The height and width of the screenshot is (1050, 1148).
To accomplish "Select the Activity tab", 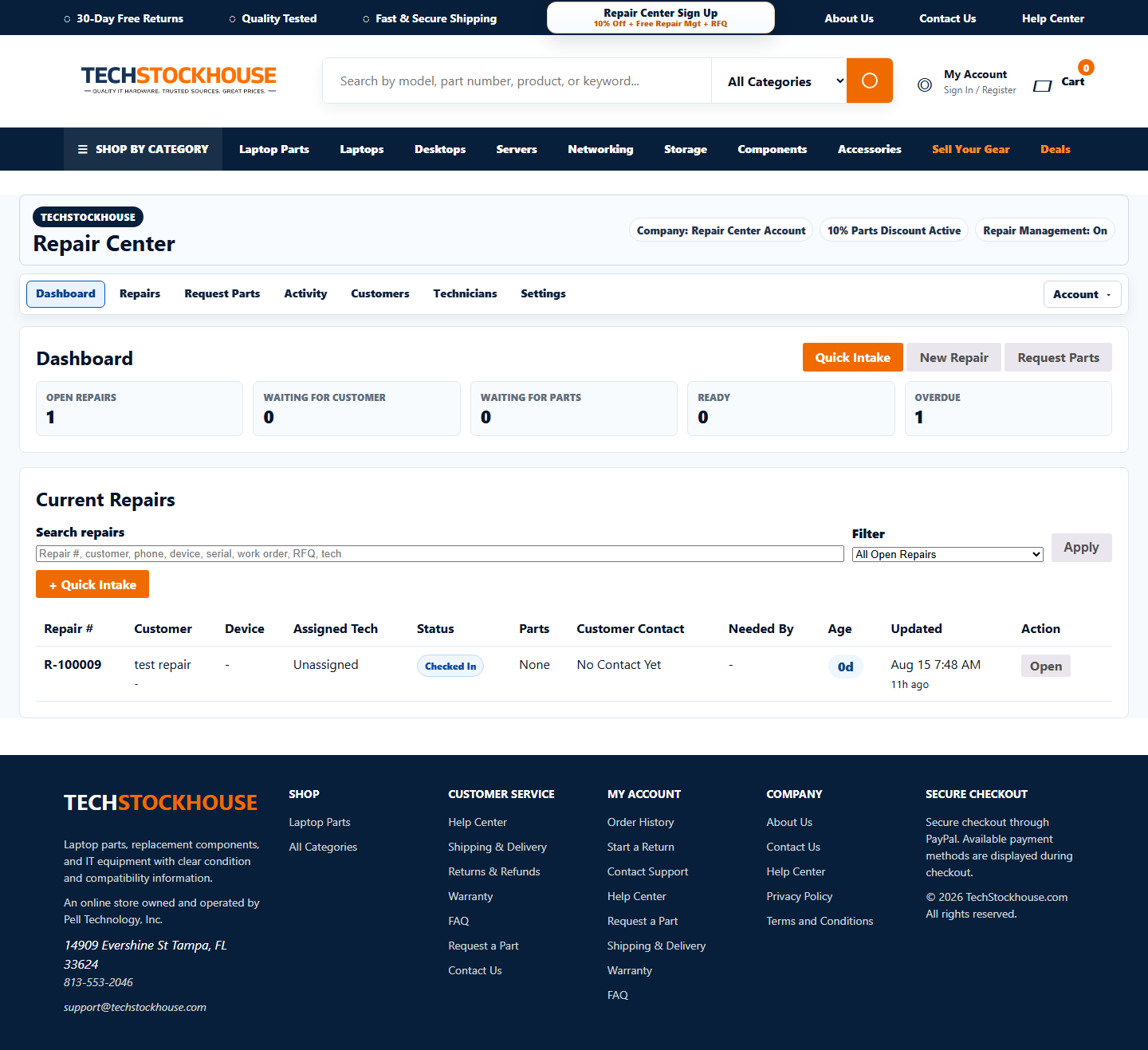I will coord(305,294).
